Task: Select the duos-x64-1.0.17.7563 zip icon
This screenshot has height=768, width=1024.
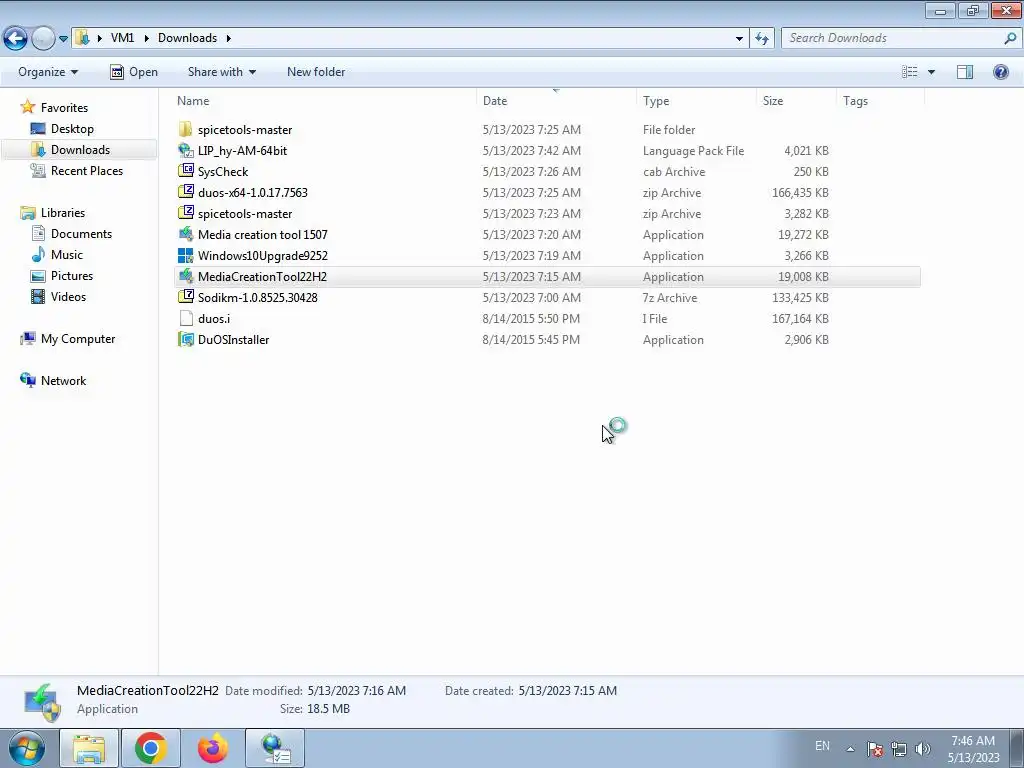Action: tap(185, 192)
